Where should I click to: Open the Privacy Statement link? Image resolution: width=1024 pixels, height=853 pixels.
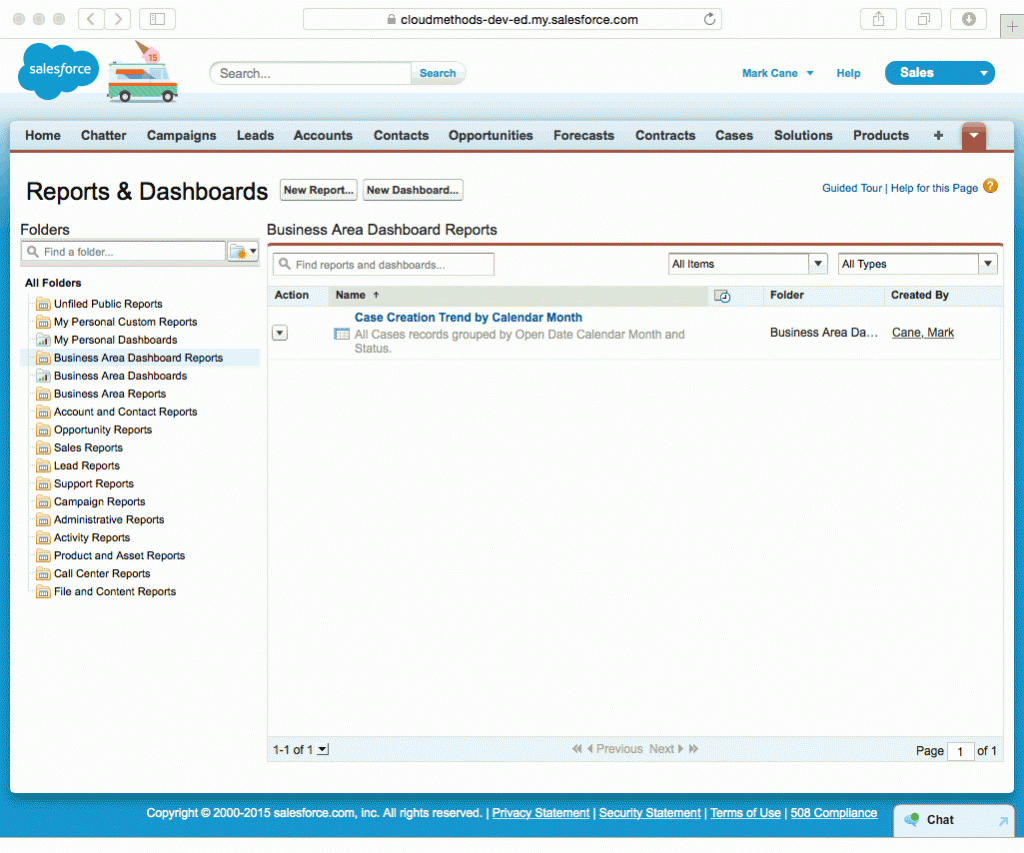tap(541, 813)
